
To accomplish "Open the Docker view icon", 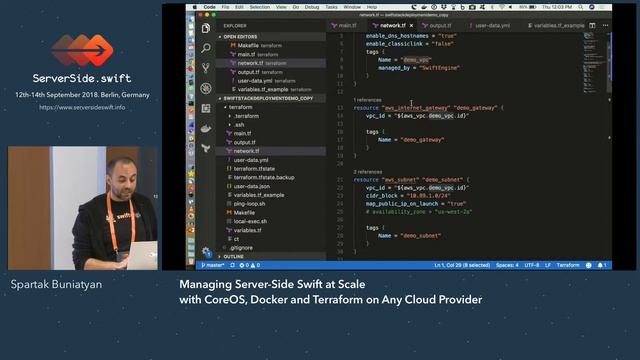I will [206, 129].
